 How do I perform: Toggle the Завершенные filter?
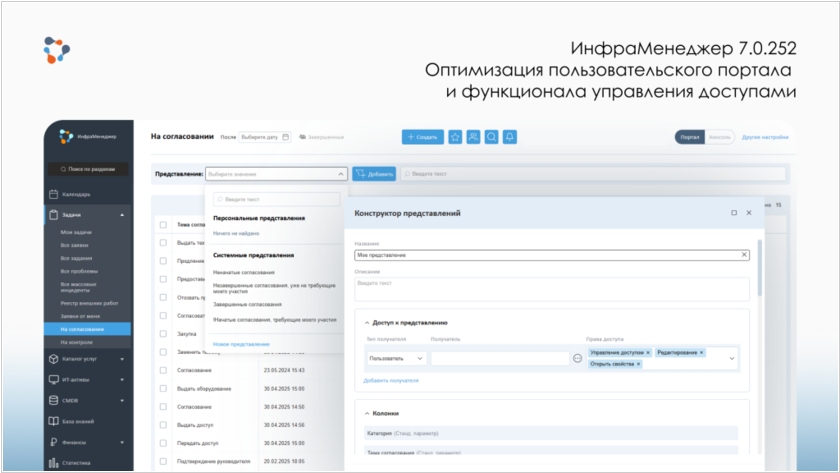tap(321, 137)
